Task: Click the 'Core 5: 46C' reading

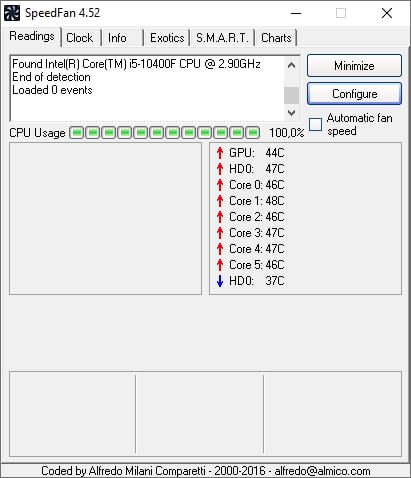Action: pyautogui.click(x=257, y=265)
